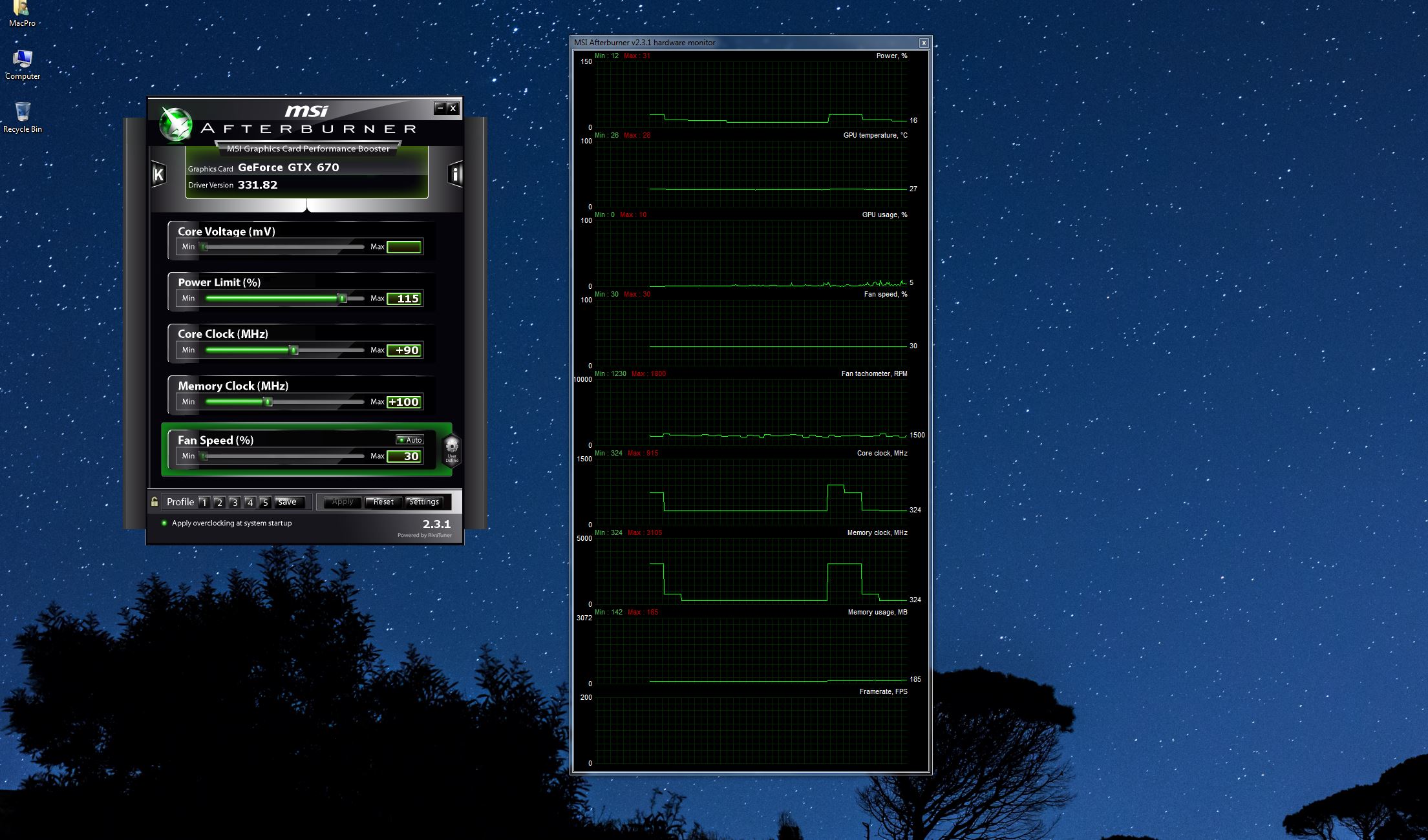The height and width of the screenshot is (840, 1428).
Task: Click the Reset button
Action: point(383,502)
